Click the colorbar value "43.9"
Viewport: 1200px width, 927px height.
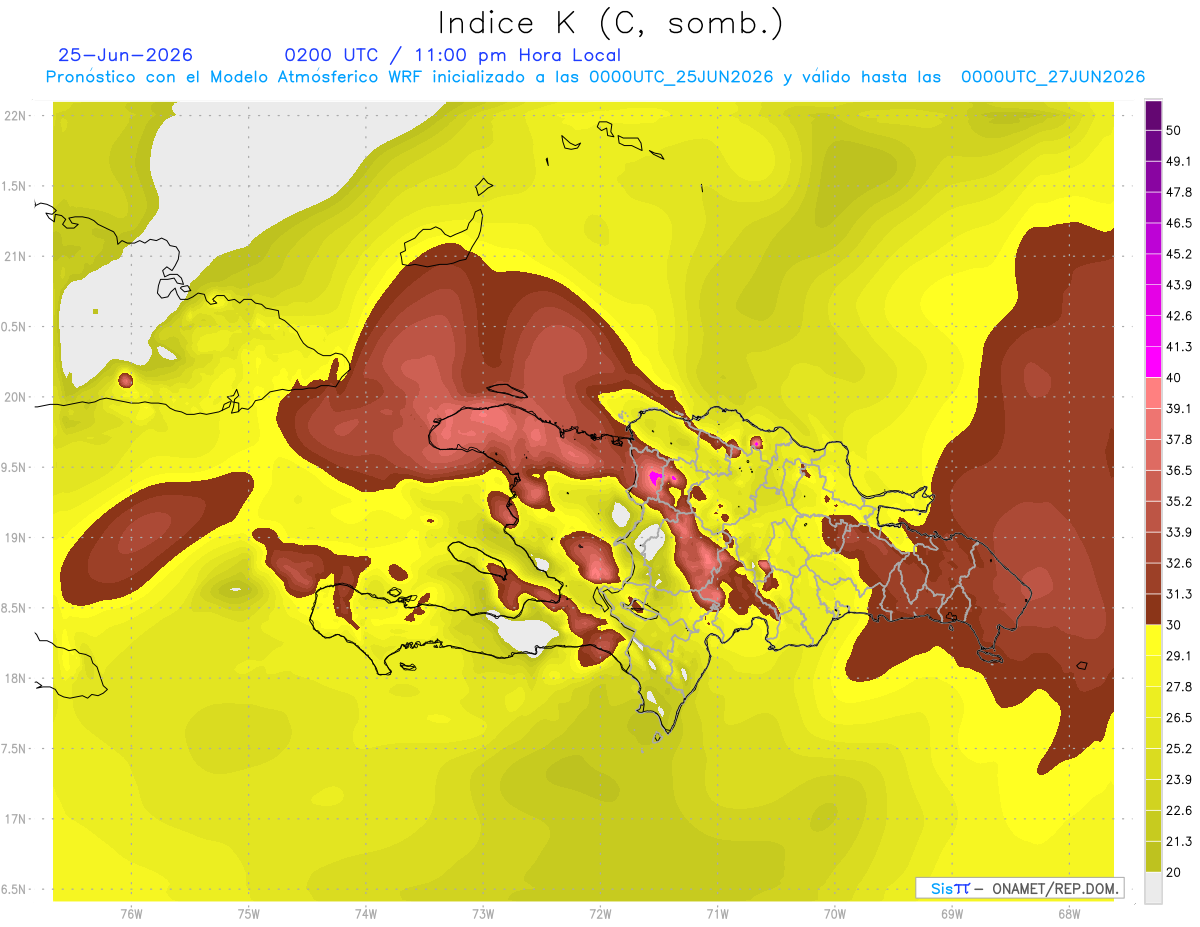coord(1178,285)
